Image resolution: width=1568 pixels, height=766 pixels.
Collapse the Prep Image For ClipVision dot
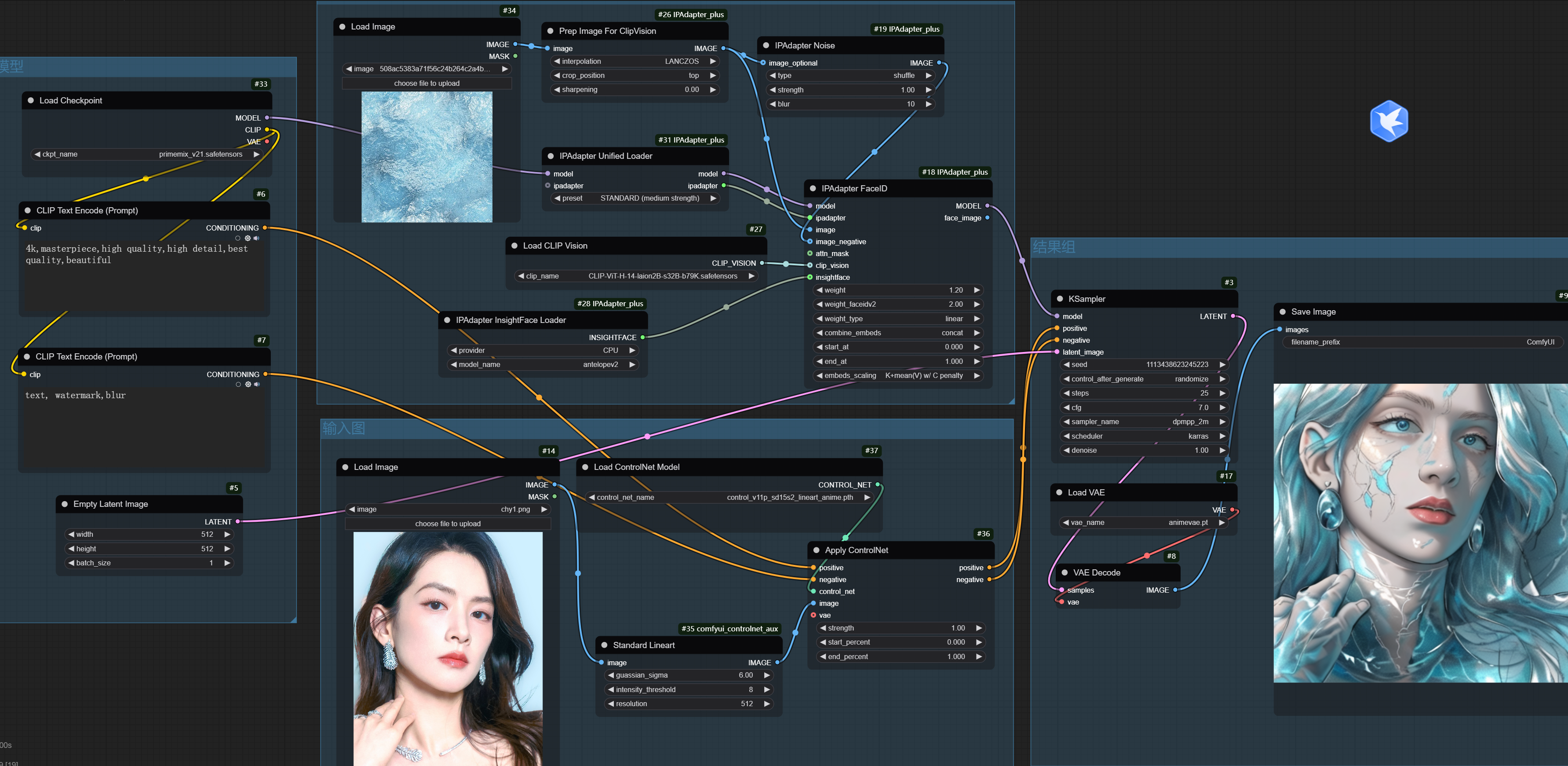[550, 31]
